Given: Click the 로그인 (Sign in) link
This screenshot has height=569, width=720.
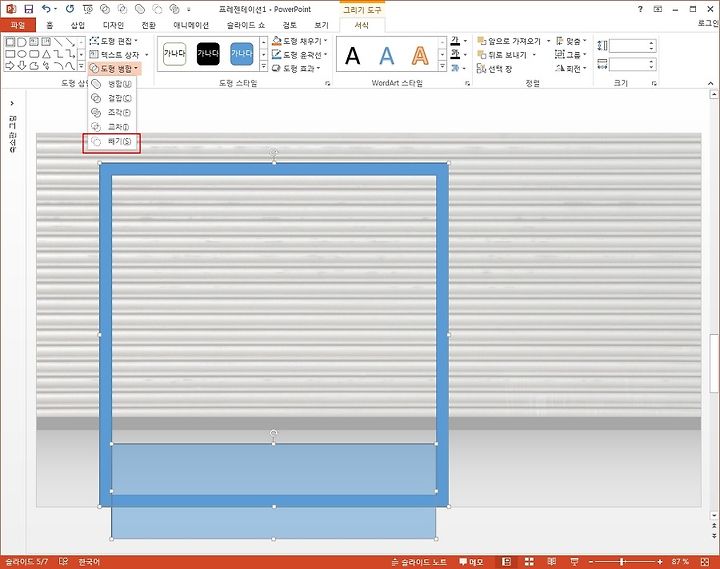Looking at the screenshot, I should (x=708, y=23).
